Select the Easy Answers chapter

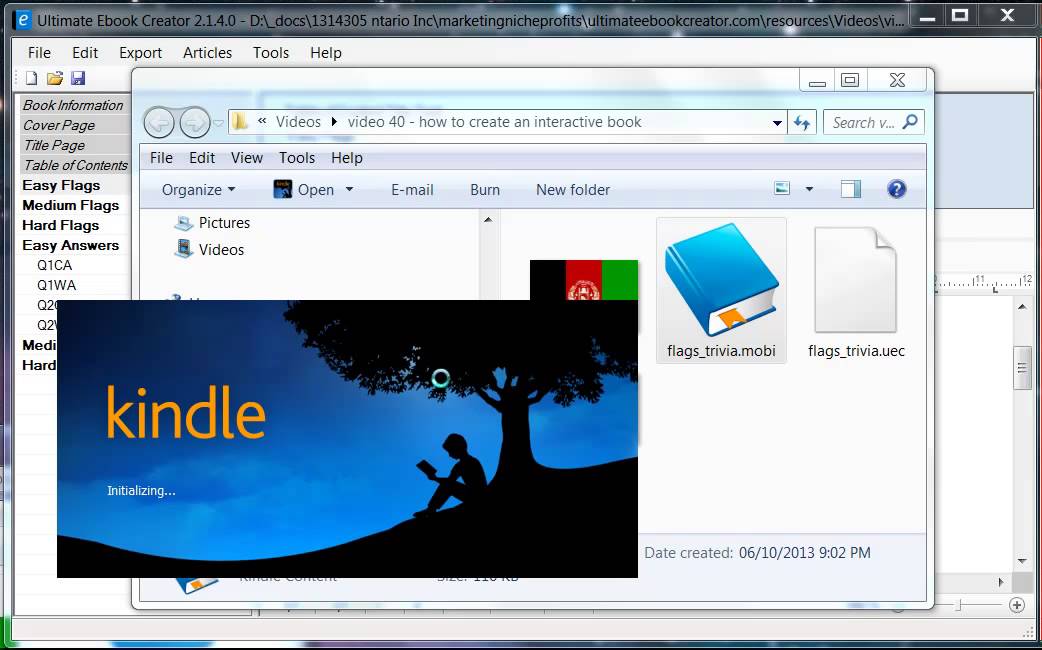click(70, 245)
